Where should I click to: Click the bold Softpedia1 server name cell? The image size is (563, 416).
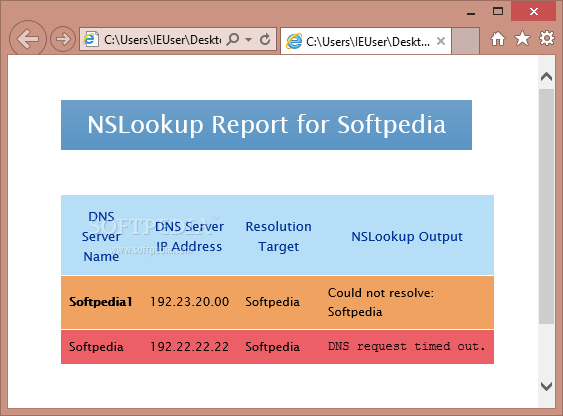pyautogui.click(x=101, y=302)
